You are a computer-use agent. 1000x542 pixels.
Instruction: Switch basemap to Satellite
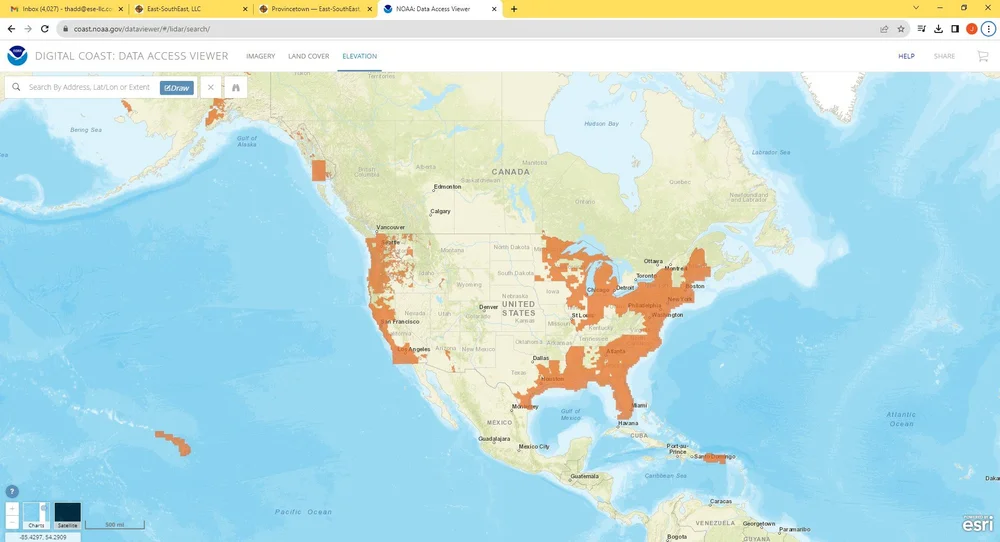68,515
